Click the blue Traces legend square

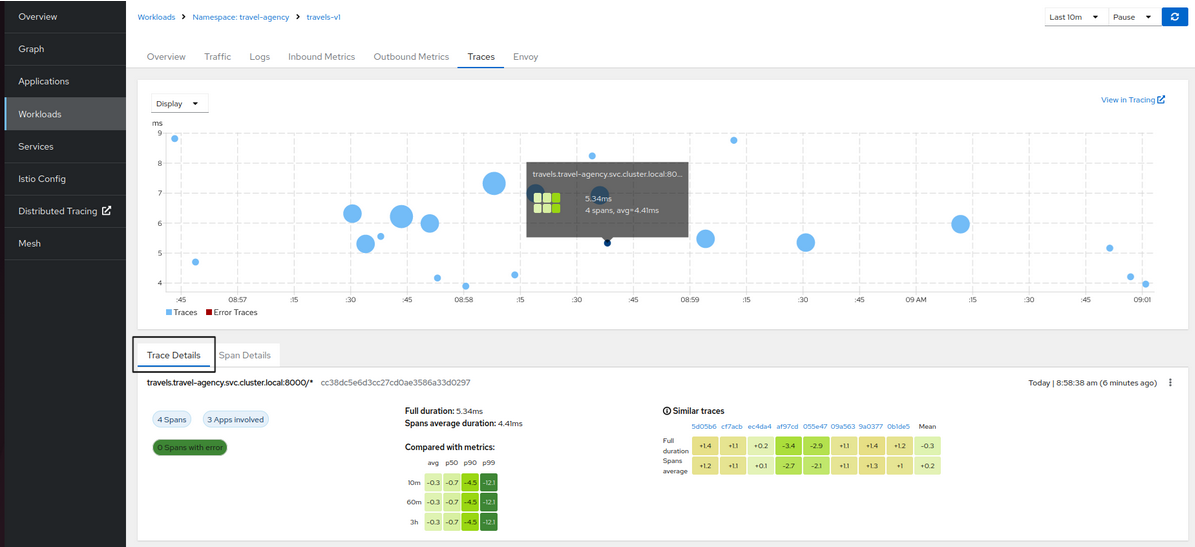(x=169, y=313)
